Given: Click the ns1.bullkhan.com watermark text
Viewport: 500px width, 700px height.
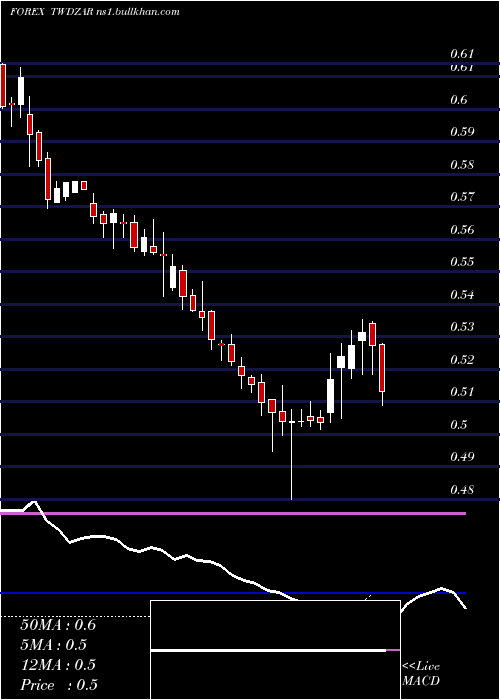Looking at the screenshot, I should (x=138, y=12).
